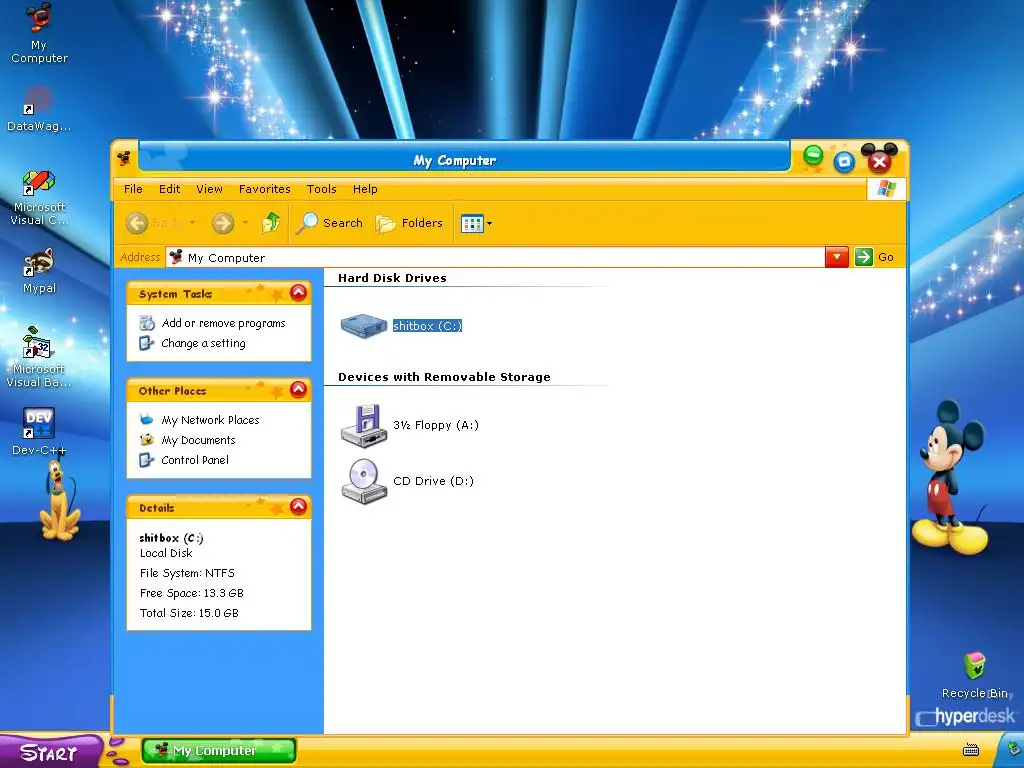Viewport: 1024px width, 768px height.
Task: Launch Dev-C++ desktop shortcut
Action: point(39,431)
